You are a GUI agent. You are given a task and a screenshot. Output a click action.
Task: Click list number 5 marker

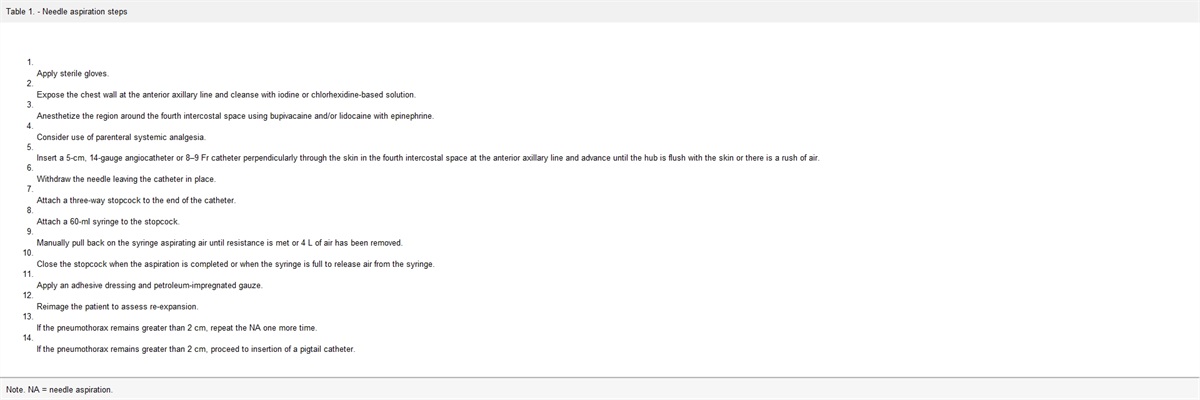[30, 148]
